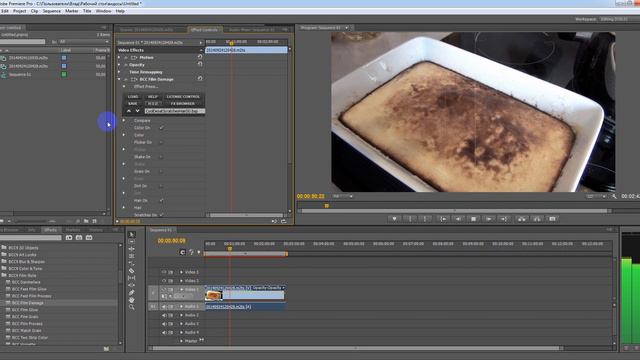Expand the Audio 2 track
Viewport: 640px width, 360px height.
(181, 315)
